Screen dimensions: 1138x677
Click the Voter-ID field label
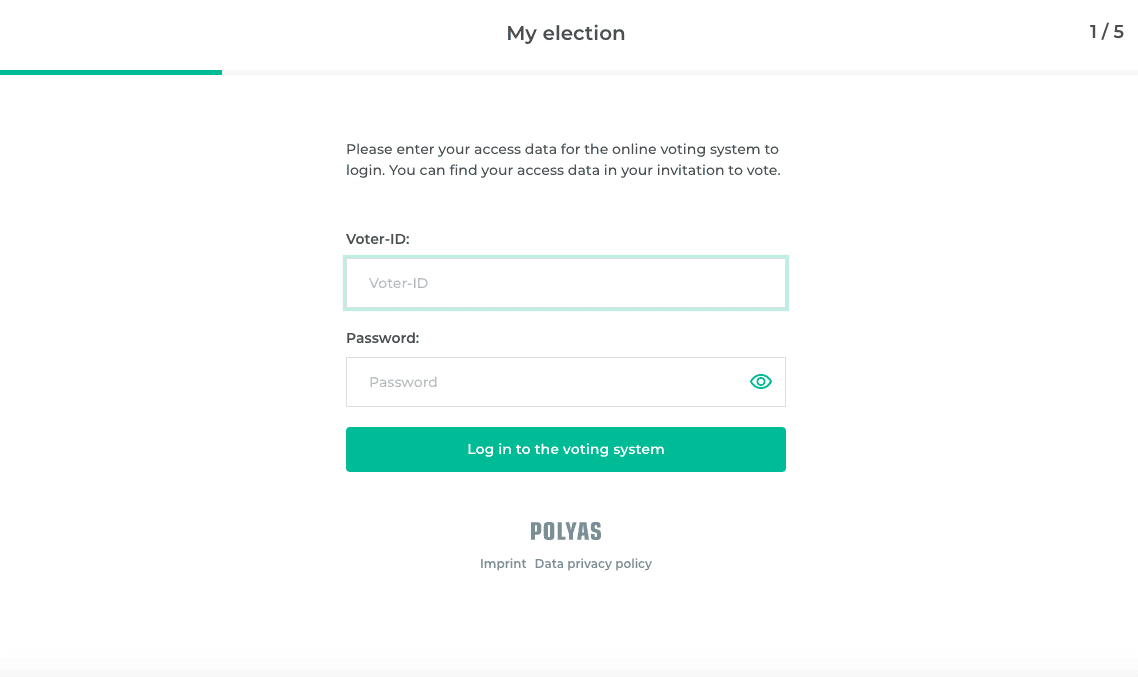pyautogui.click(x=378, y=239)
